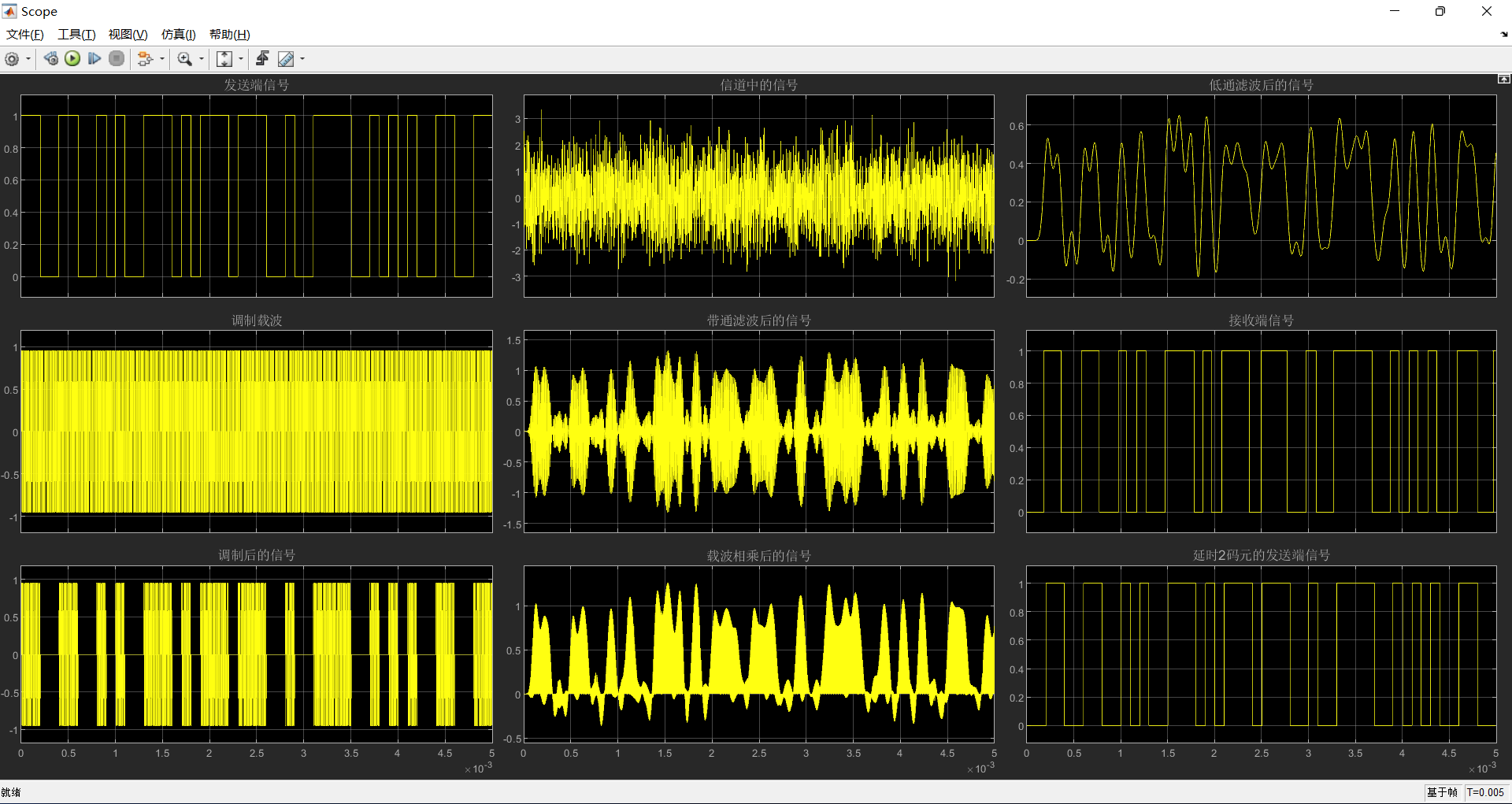The height and width of the screenshot is (804, 1512).
Task: Minimize the Scope window
Action: [1395, 11]
